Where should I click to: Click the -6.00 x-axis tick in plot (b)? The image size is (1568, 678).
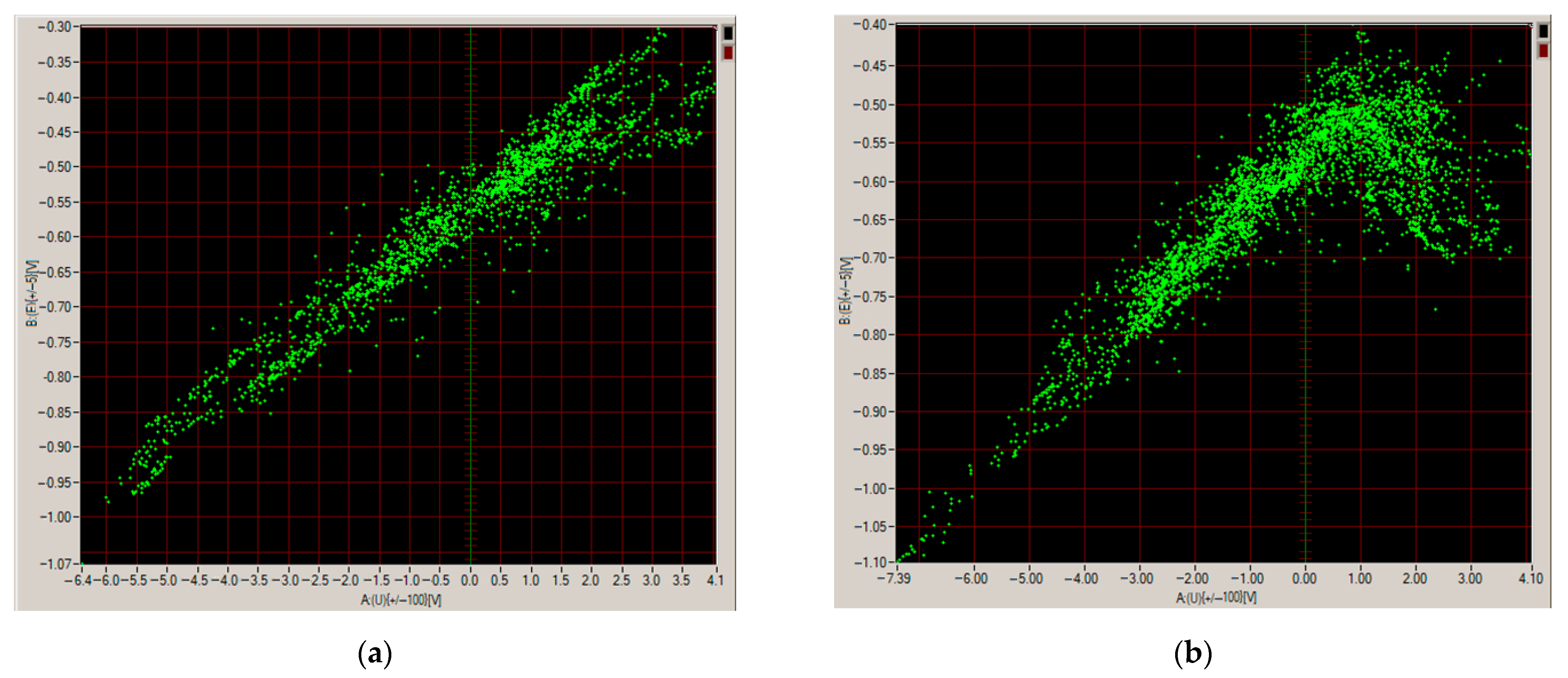pyautogui.click(x=971, y=577)
